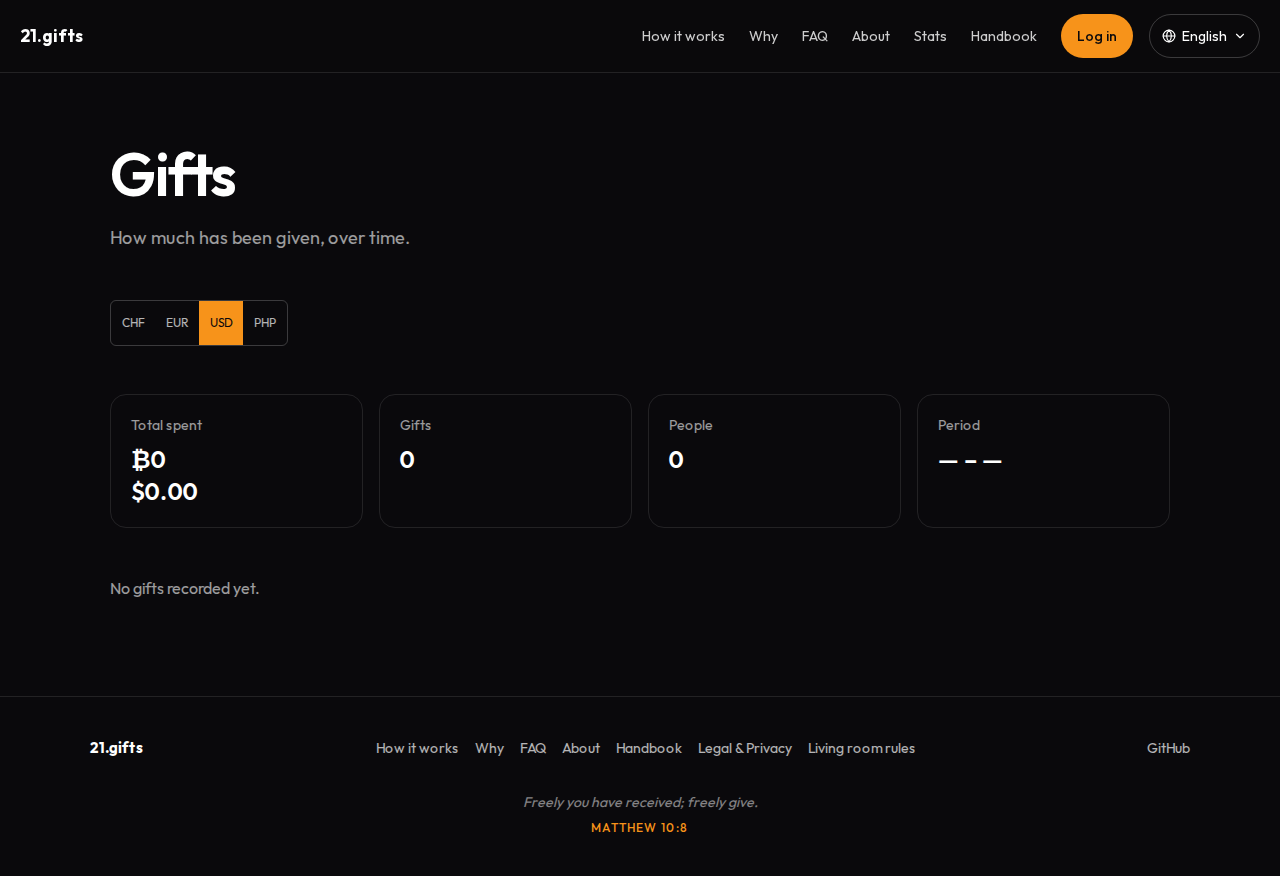Screen dimensions: 1280x876
Task: Open the footer Handbook link
Action: (x=649, y=748)
